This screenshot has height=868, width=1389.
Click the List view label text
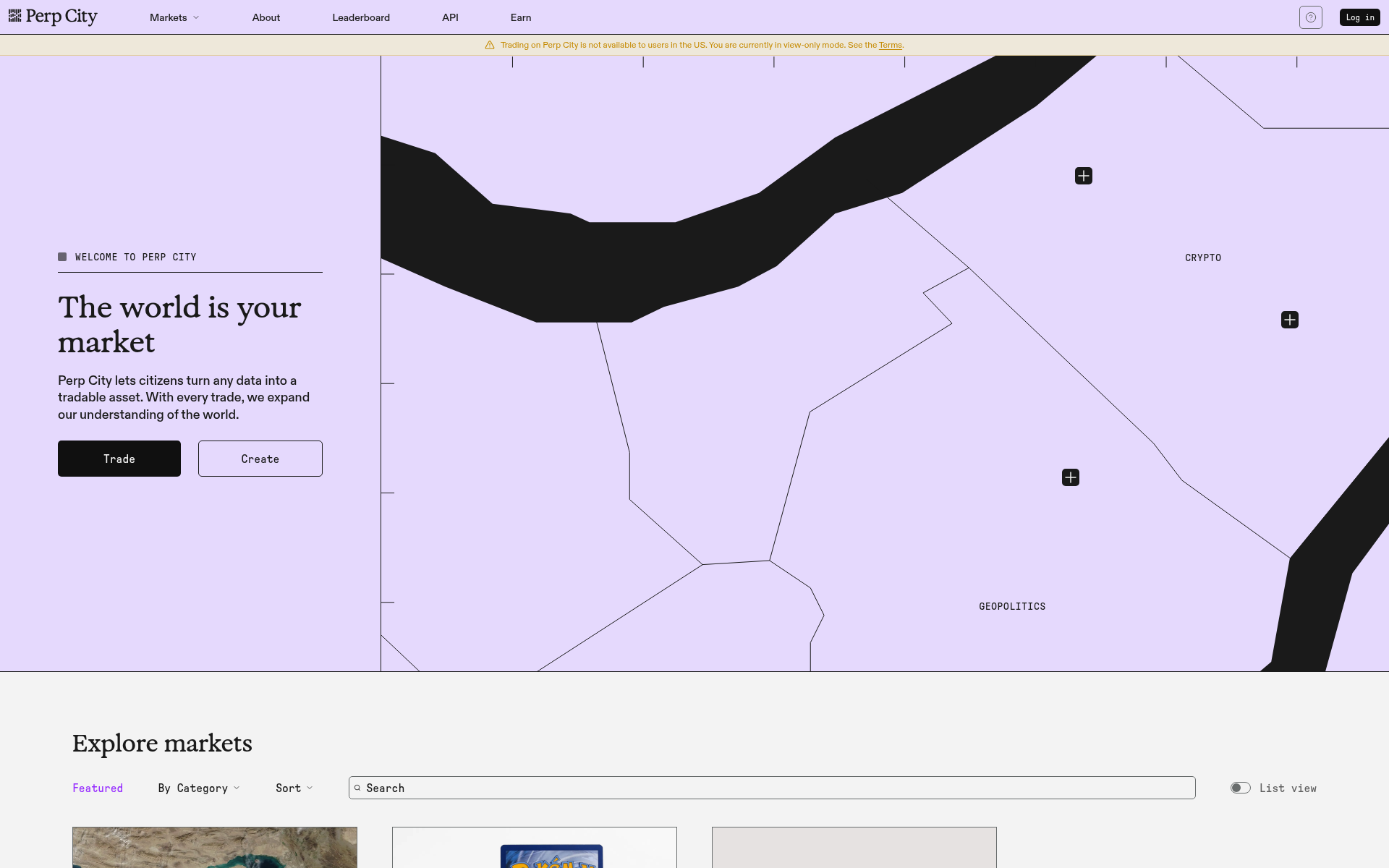tap(1288, 788)
